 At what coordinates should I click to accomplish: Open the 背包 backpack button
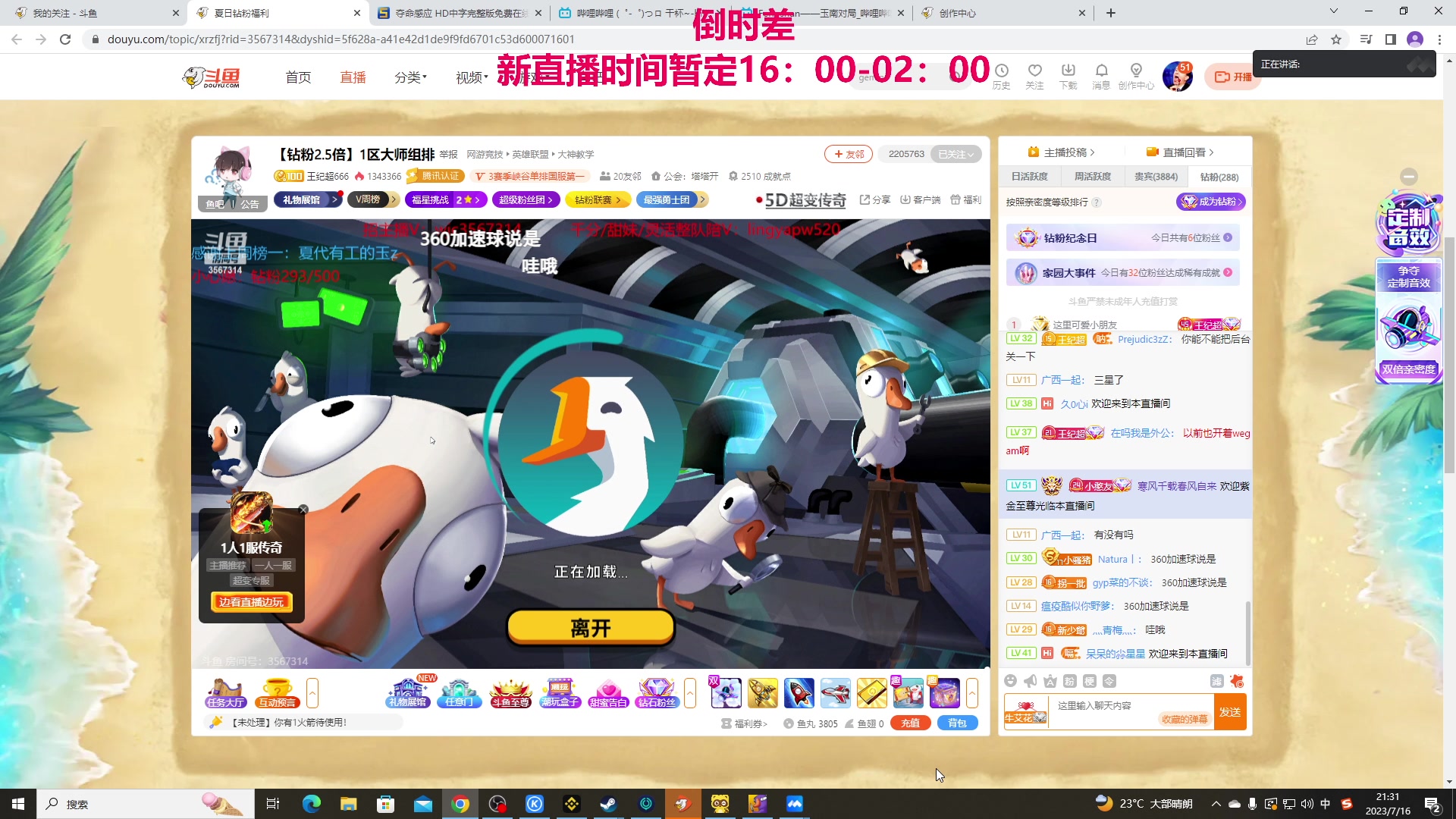point(958,723)
